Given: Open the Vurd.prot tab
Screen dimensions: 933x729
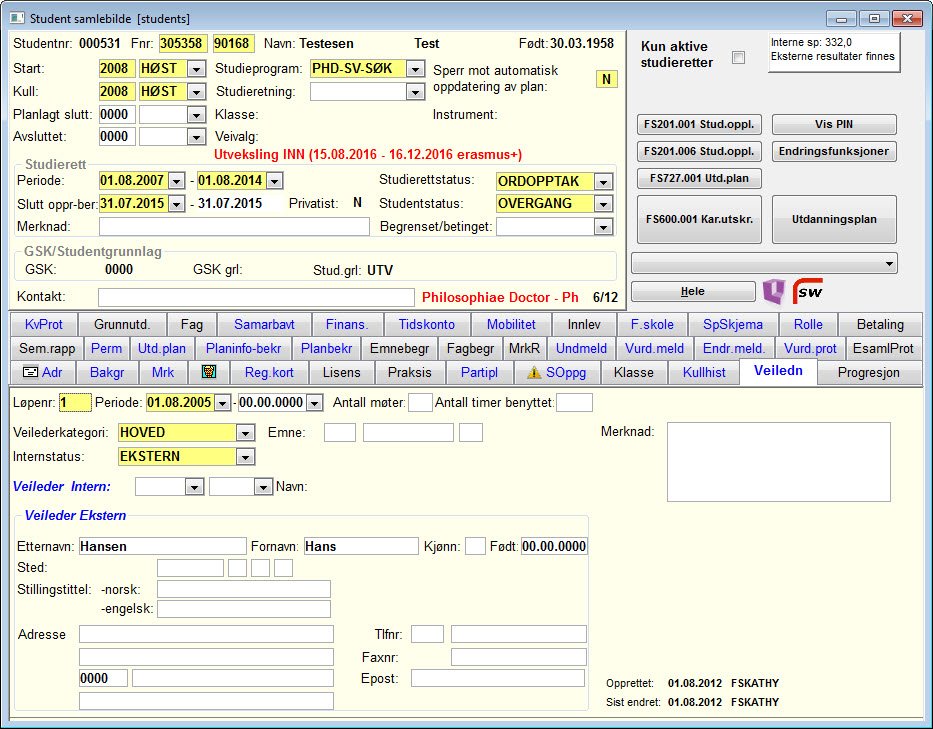Looking at the screenshot, I should (810, 349).
